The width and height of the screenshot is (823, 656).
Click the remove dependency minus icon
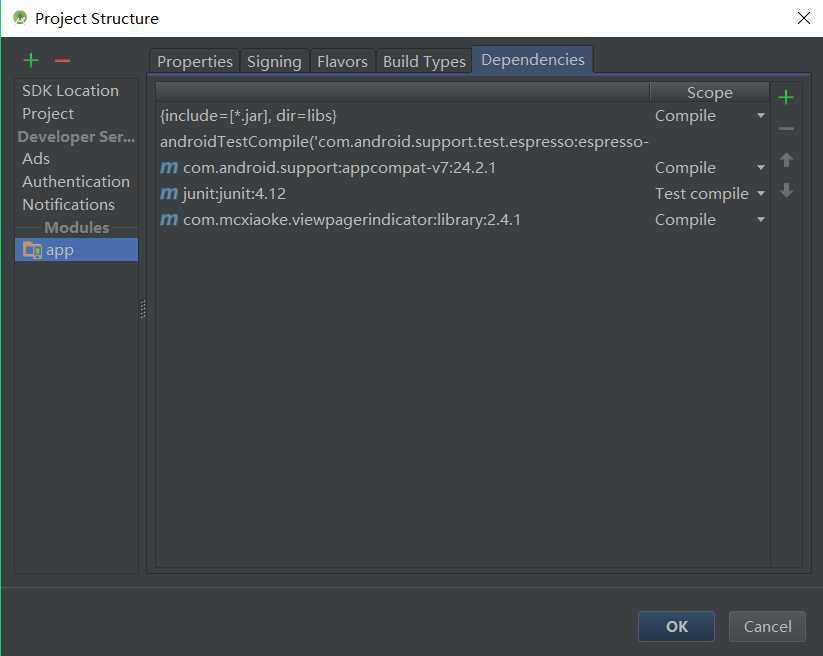click(x=786, y=129)
